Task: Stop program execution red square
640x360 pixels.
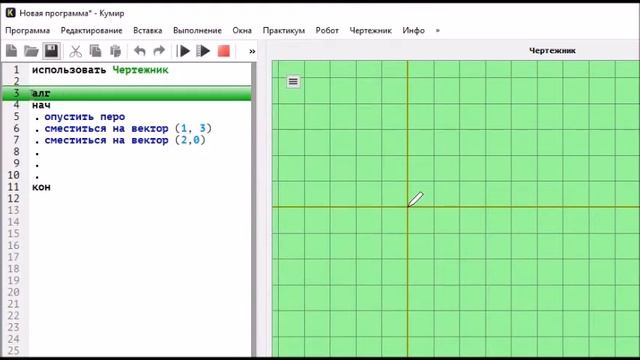Action: click(224, 51)
